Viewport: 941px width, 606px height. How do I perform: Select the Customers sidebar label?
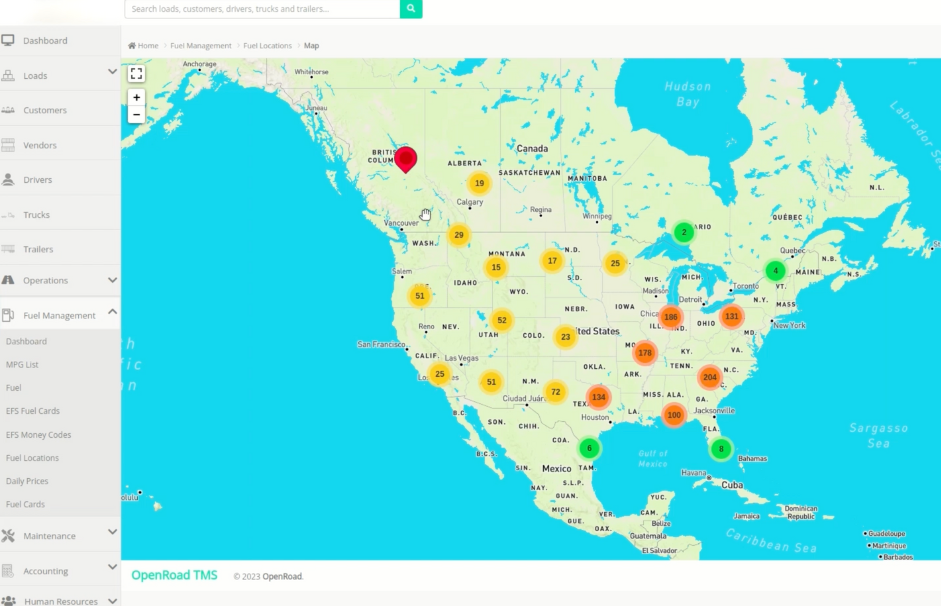click(x=45, y=110)
